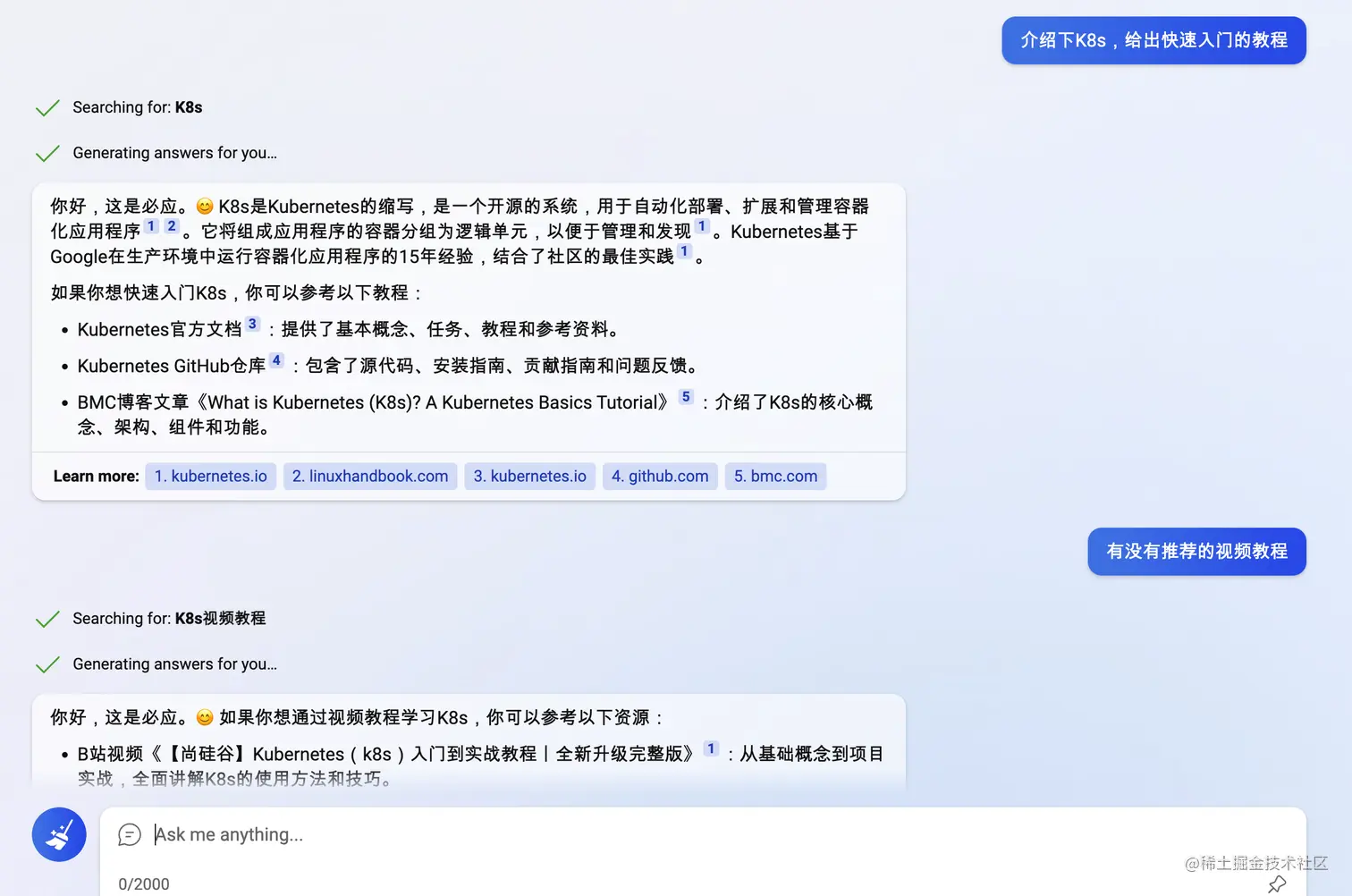Start a new topic via the broom icon
Screen dimensions: 1352x896
(x=58, y=834)
